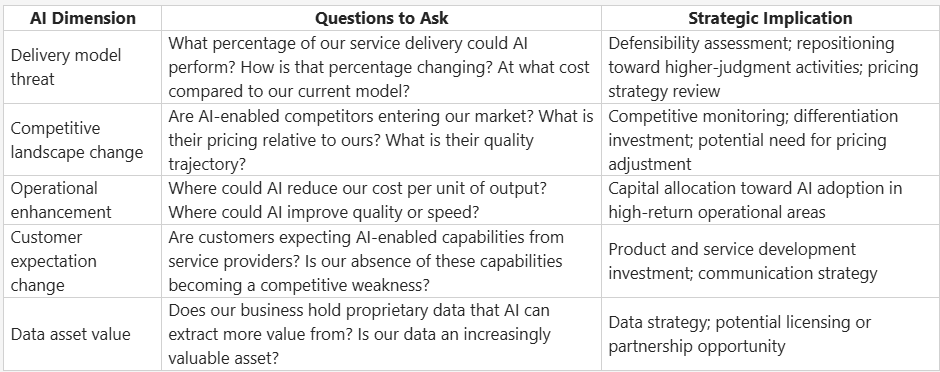Click the Capital allocation implication cell
This screenshot has height=372, width=940.
770,200
